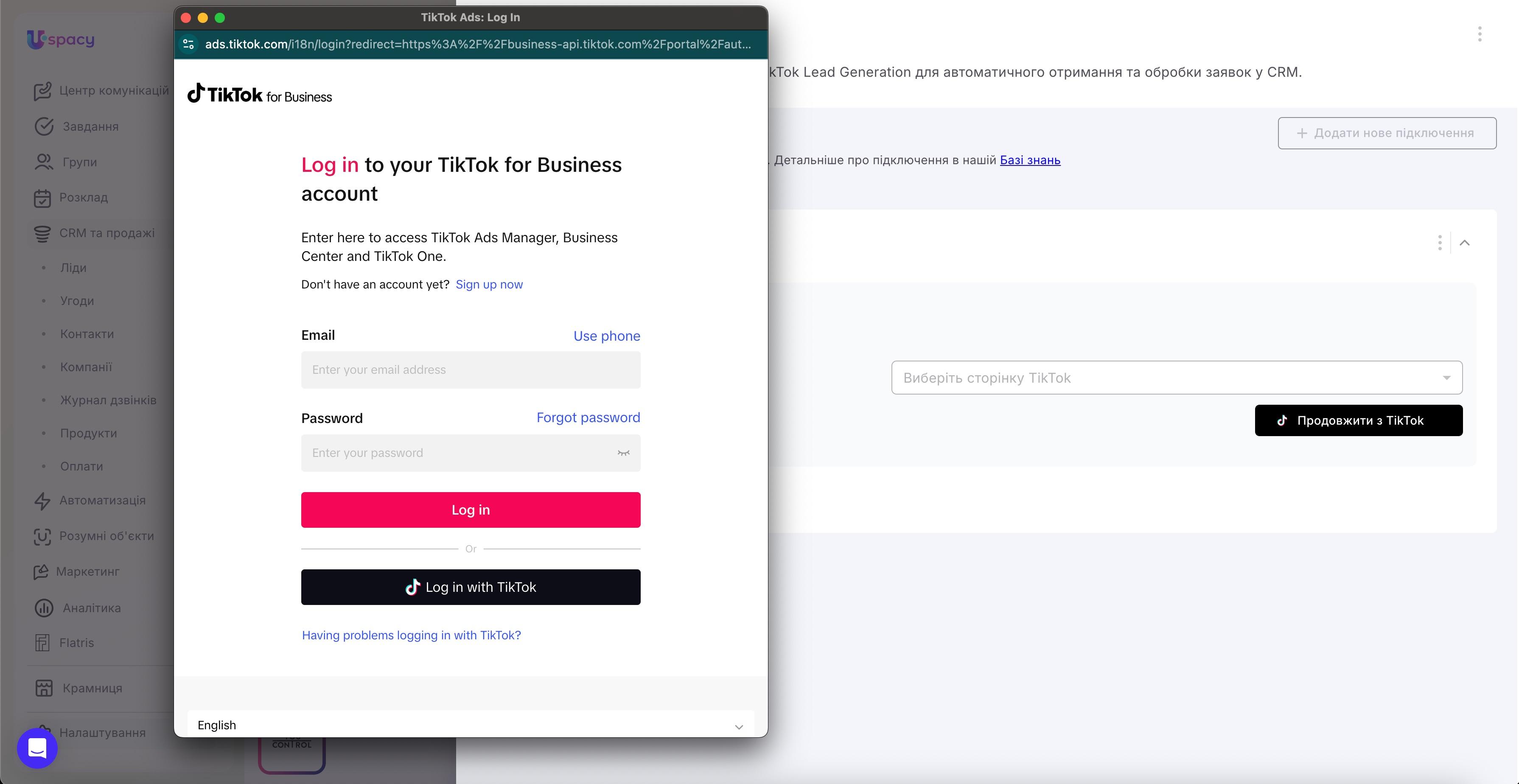This screenshot has height=784, width=1519.
Task: Open the English language selector
Action: [471, 725]
